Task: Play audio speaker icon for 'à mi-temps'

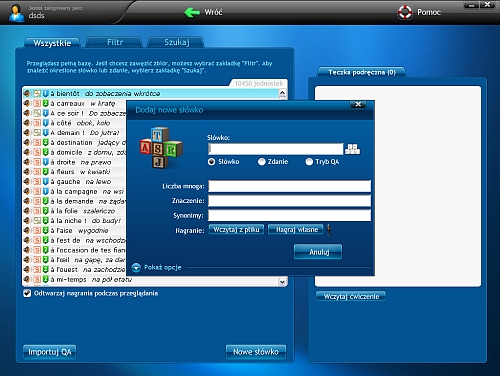Action: tap(27, 279)
